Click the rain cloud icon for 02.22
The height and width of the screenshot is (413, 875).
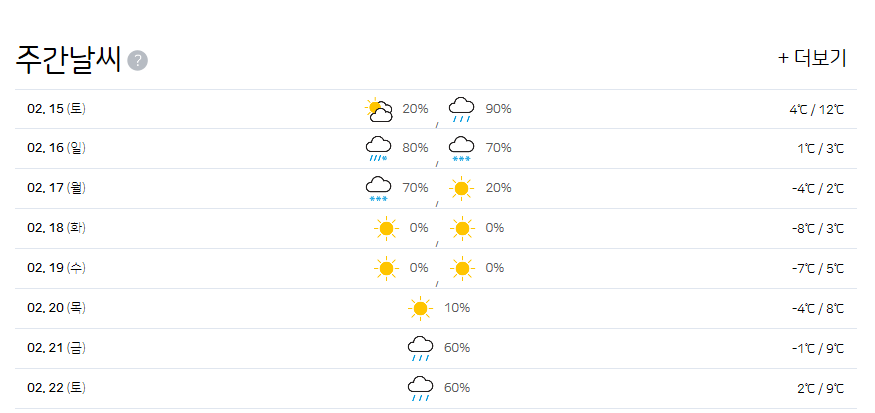(x=420, y=388)
